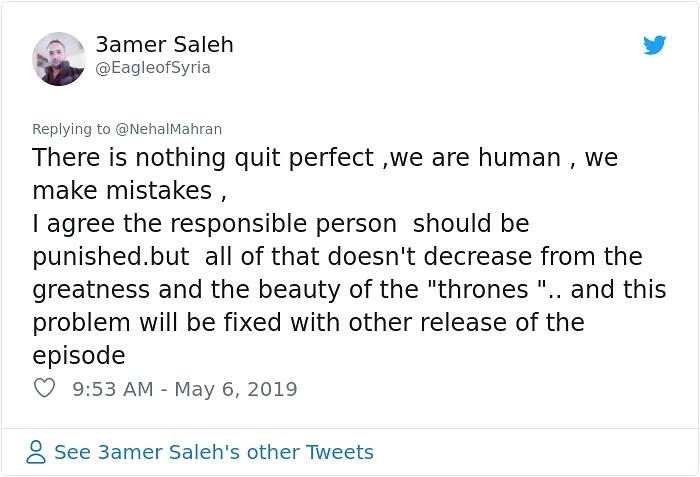Open 3amer Saleh's profile picture
The height and width of the screenshot is (477, 700).
click(x=59, y=59)
